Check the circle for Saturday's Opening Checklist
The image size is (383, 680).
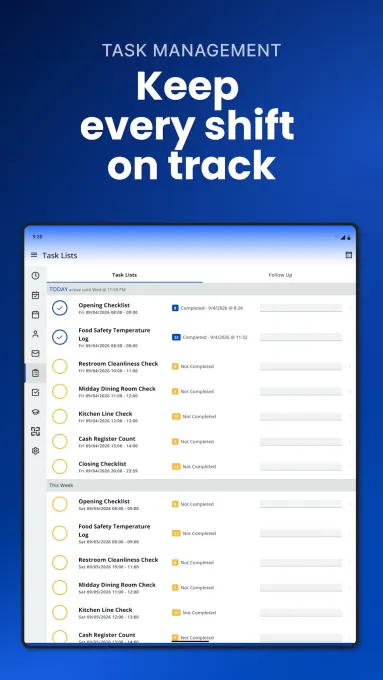(x=60, y=504)
